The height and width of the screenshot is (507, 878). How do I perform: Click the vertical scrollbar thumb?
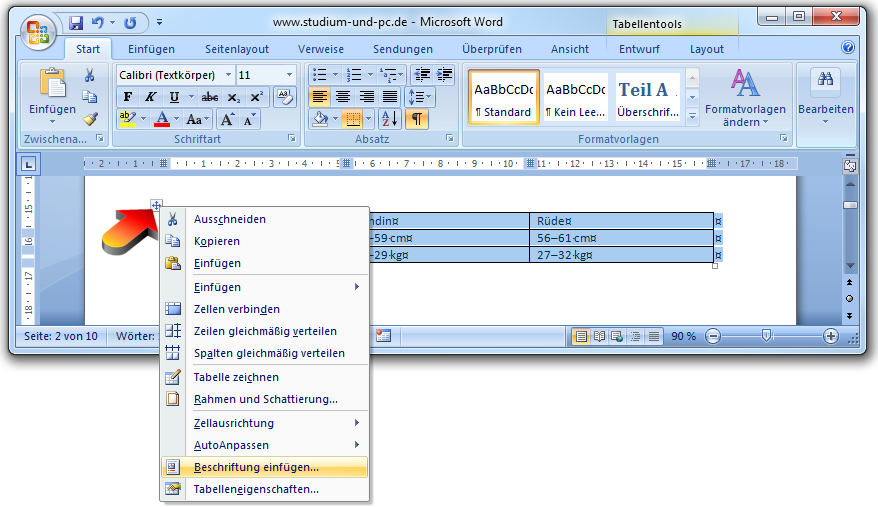(850, 205)
